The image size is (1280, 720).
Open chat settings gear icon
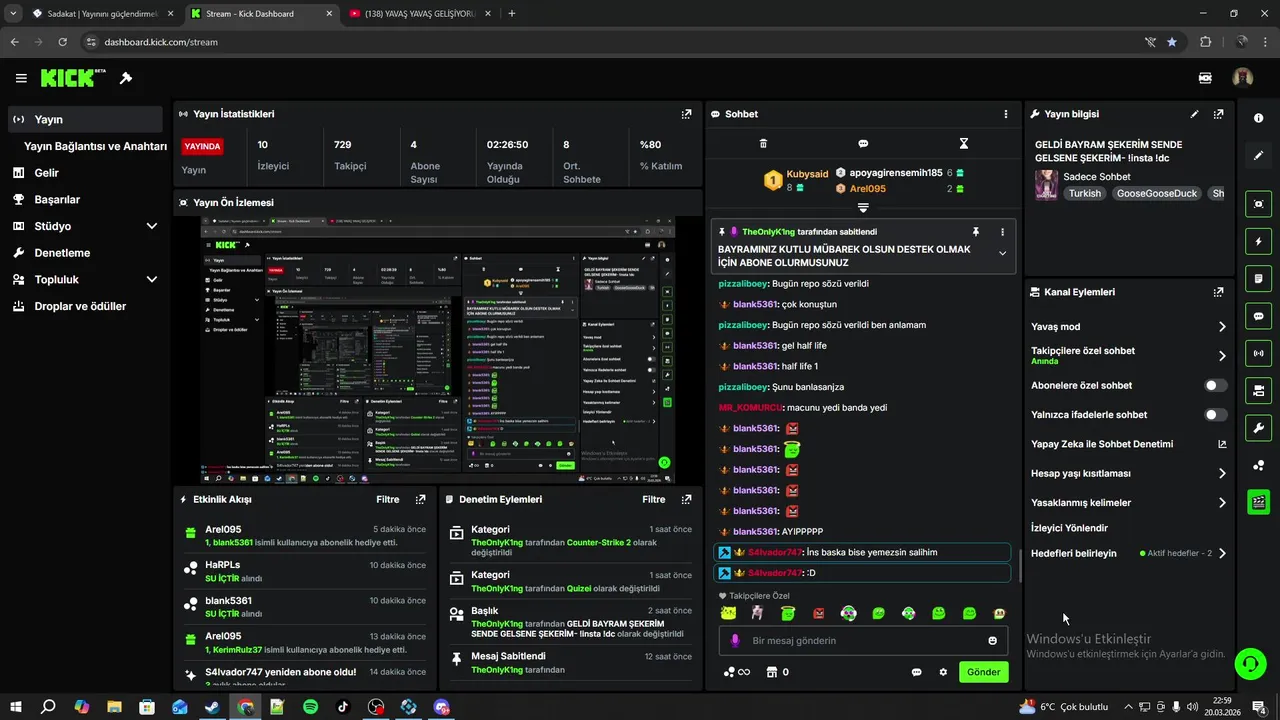coord(942,672)
